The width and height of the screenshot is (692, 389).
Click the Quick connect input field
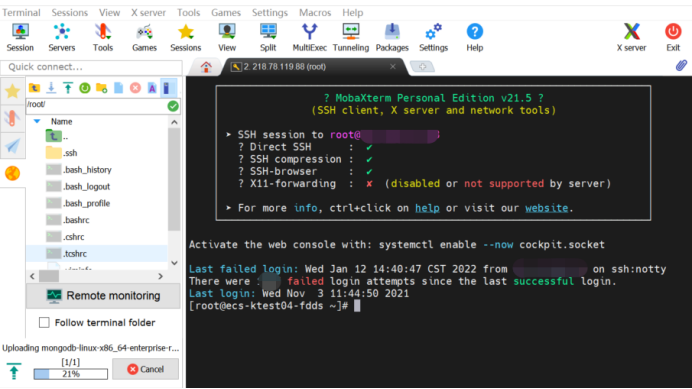click(x=91, y=67)
